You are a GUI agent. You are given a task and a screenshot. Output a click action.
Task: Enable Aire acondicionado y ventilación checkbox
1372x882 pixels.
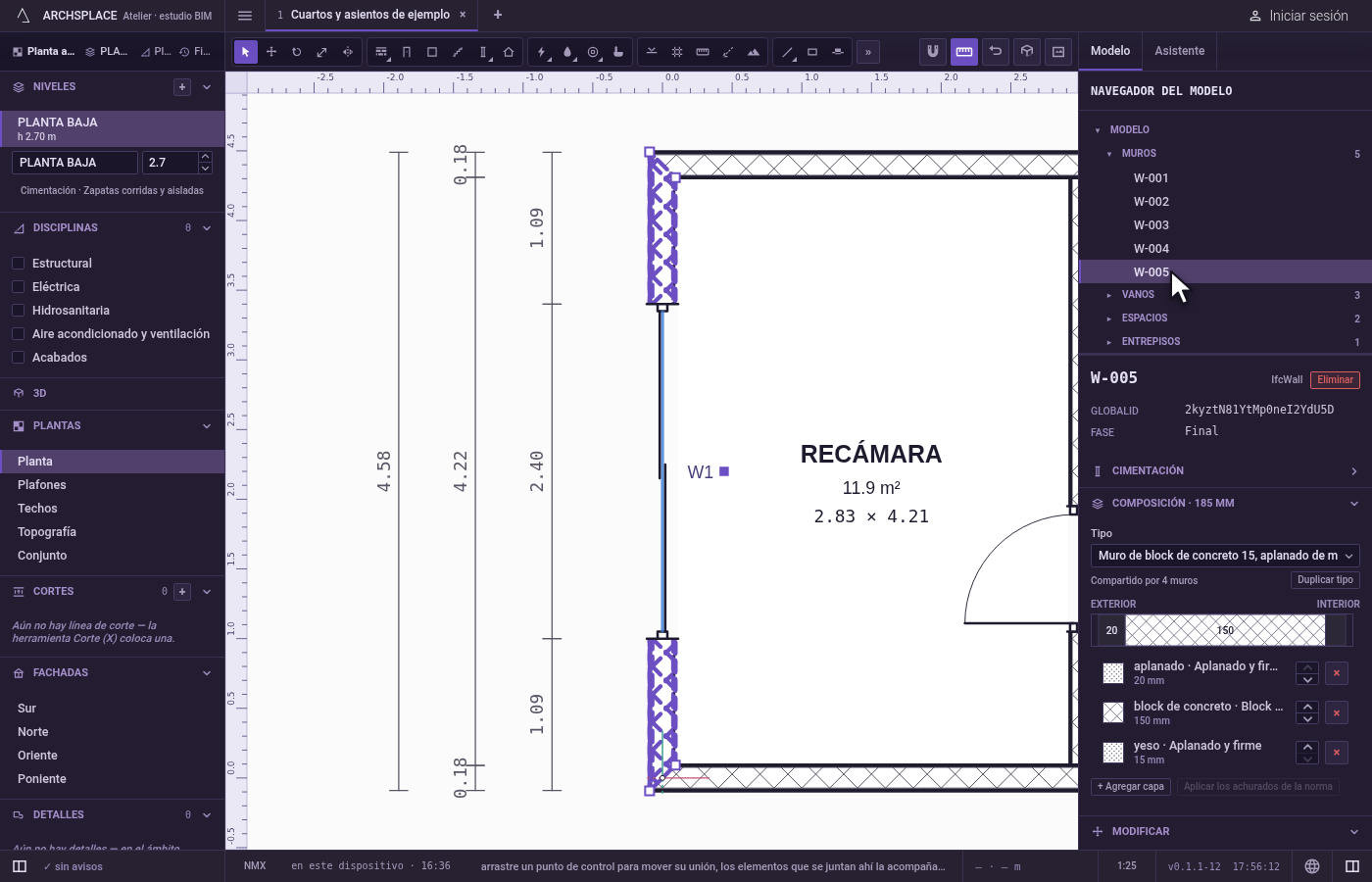click(x=18, y=334)
